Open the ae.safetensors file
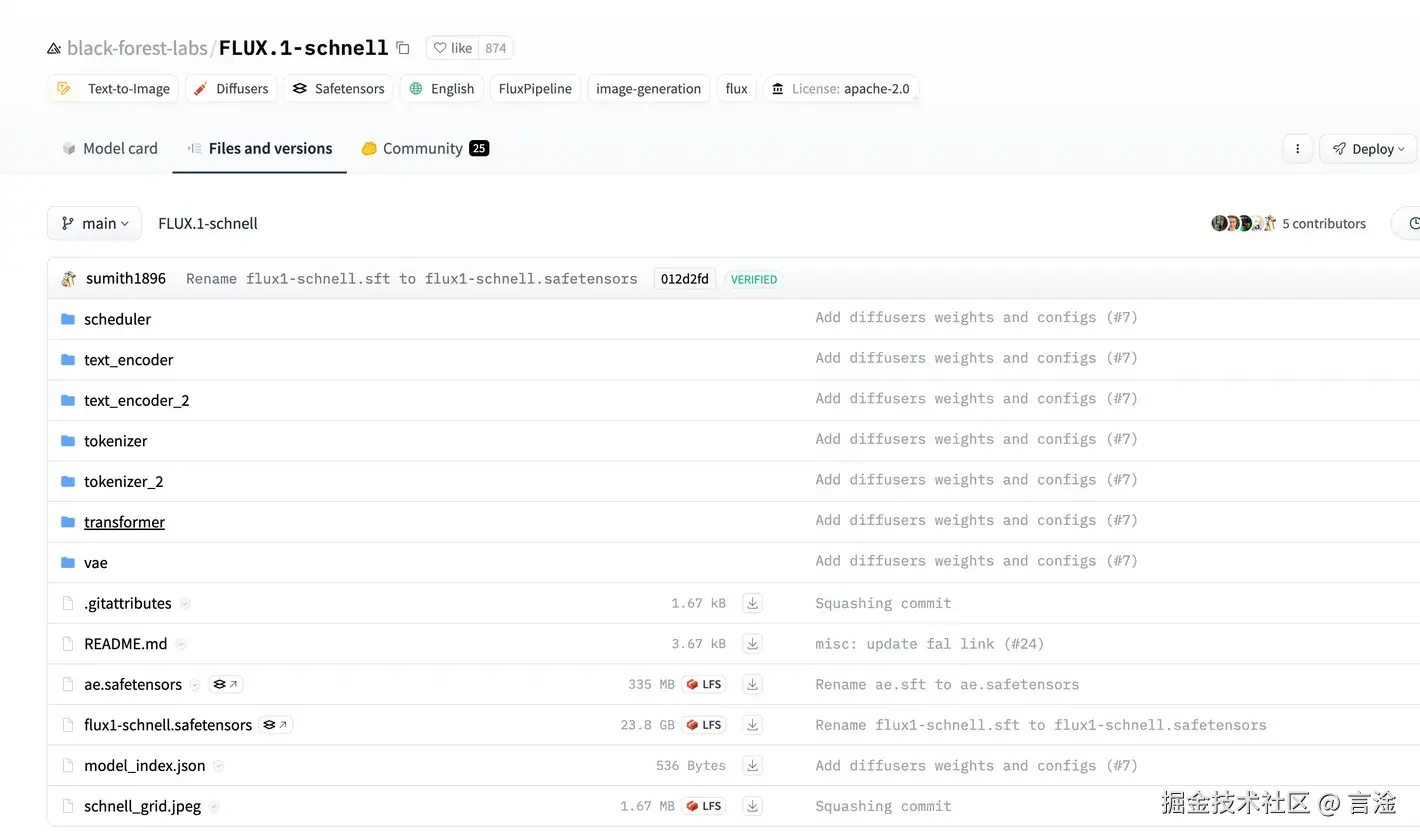1420x840 pixels. 133,685
